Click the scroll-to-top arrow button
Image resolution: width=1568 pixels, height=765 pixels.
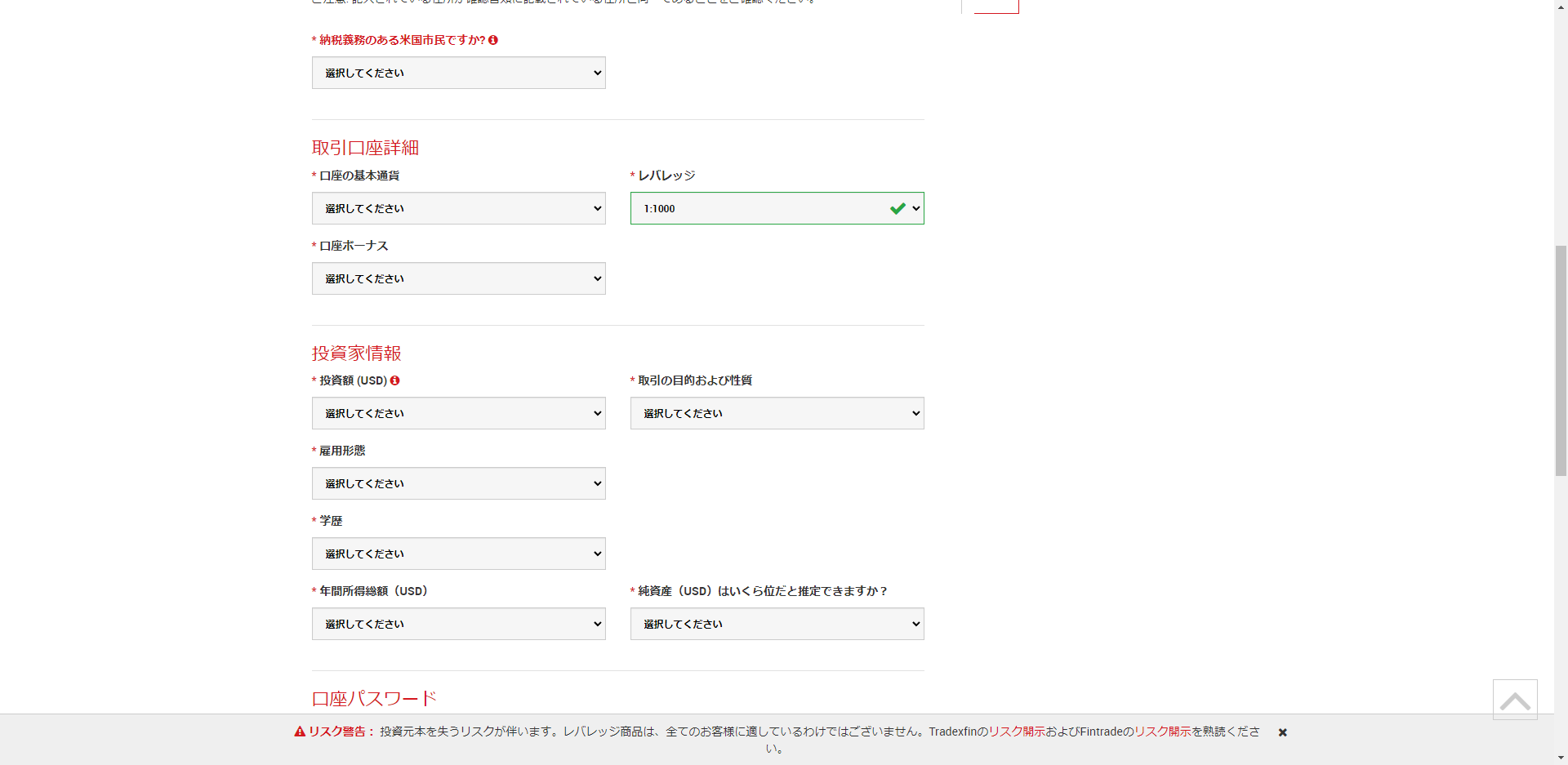click(1515, 700)
